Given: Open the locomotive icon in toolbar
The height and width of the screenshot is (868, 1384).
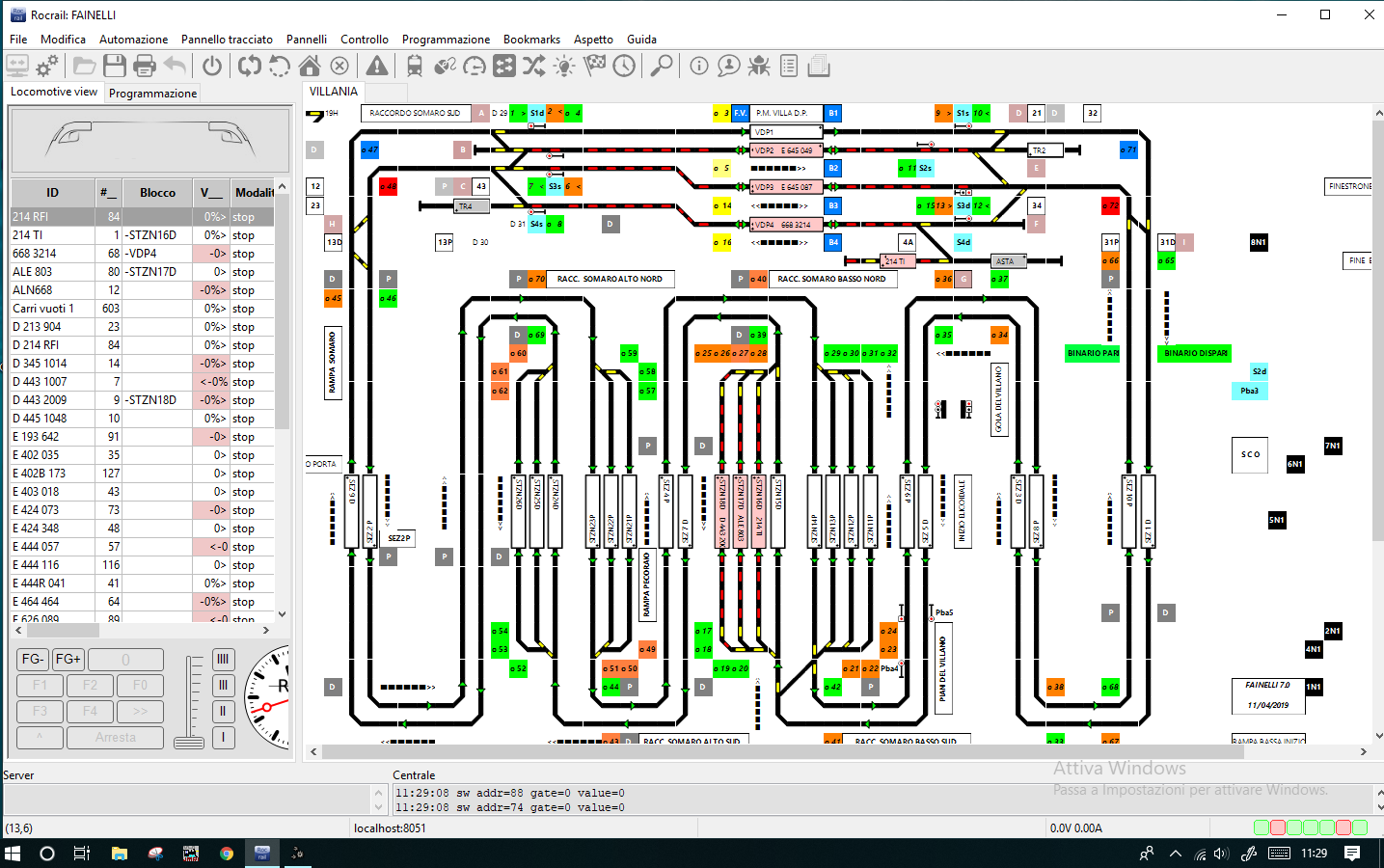Looking at the screenshot, I should [415, 66].
